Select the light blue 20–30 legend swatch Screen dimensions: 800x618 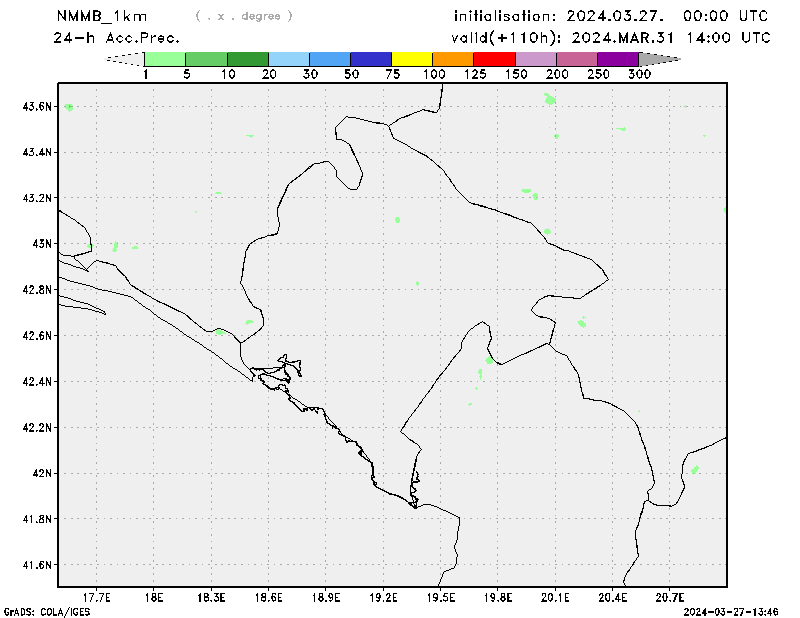(289, 59)
